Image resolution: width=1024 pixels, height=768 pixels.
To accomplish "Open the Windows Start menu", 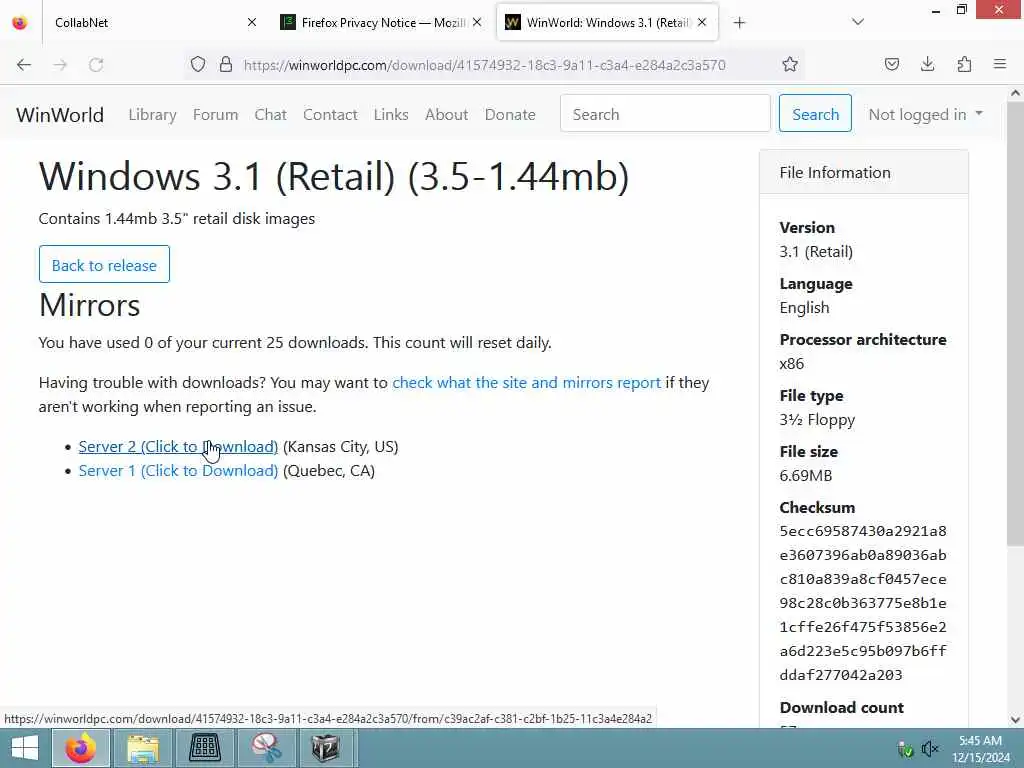I will (x=25, y=748).
